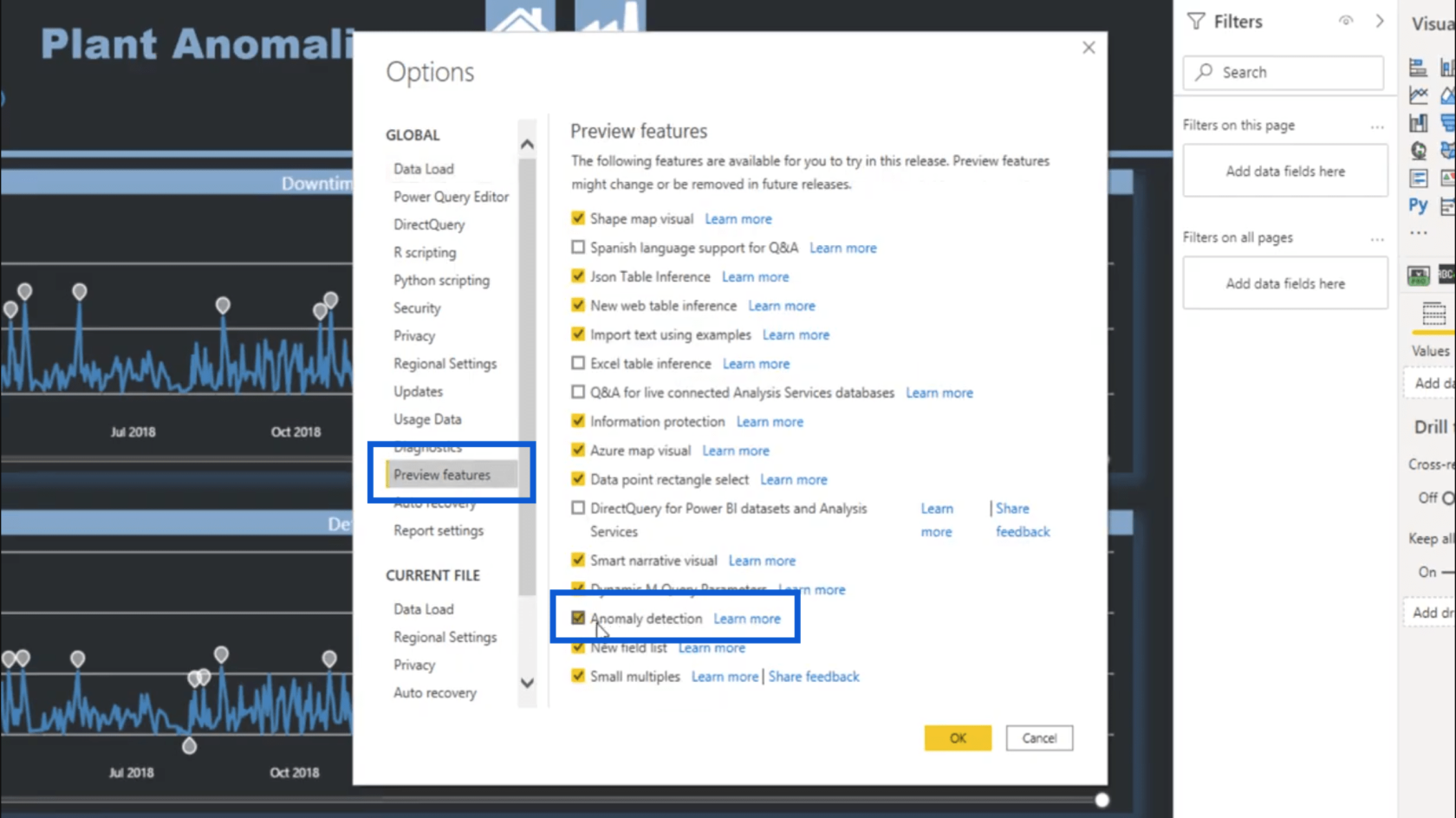The height and width of the screenshot is (818, 1456).
Task: Uncheck Smart narrative visual checkbox
Action: coord(578,560)
